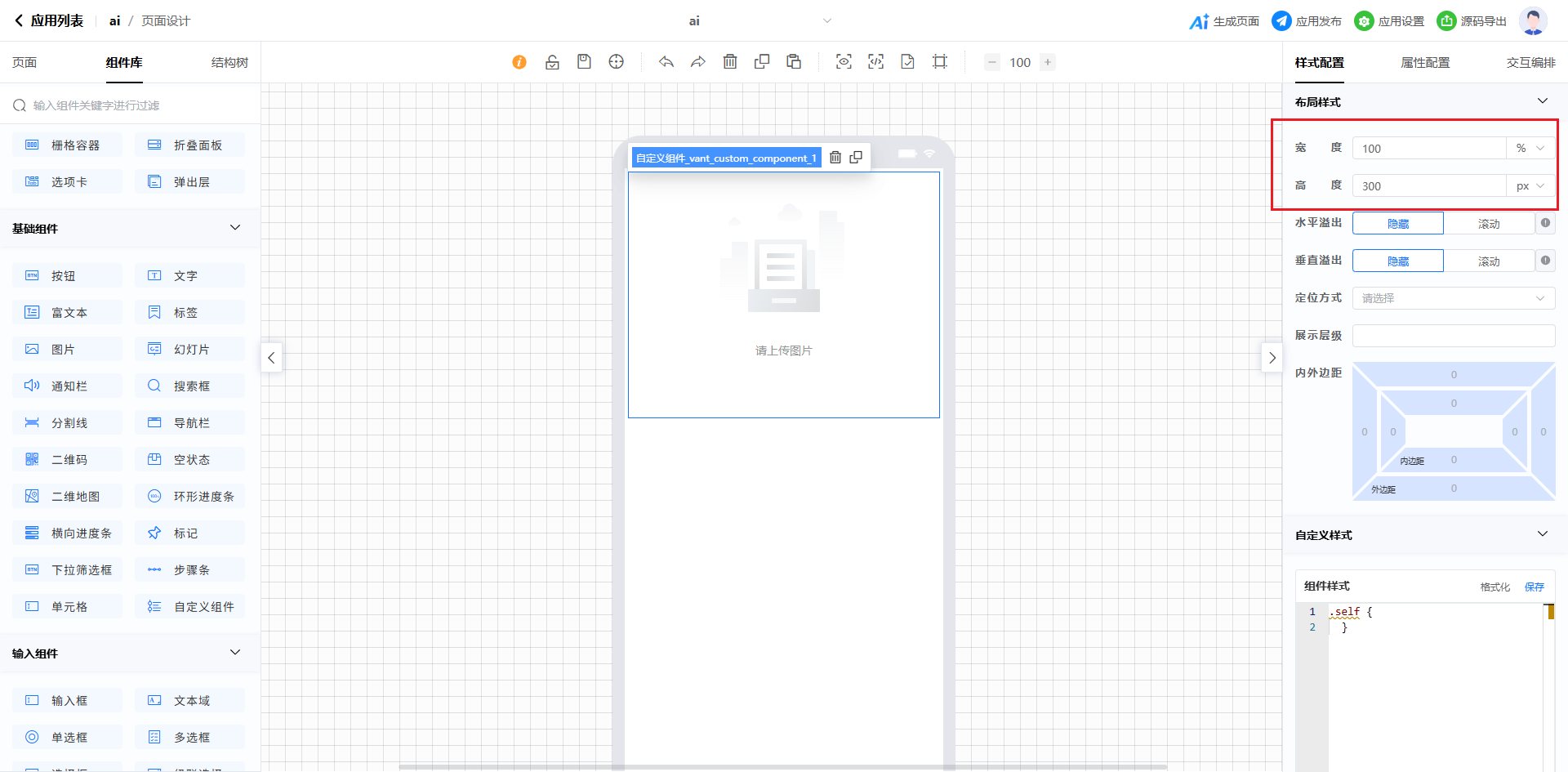Click the paste clipboard icon in toolbar
Viewport: 1568px width, 772px height.
[x=794, y=62]
